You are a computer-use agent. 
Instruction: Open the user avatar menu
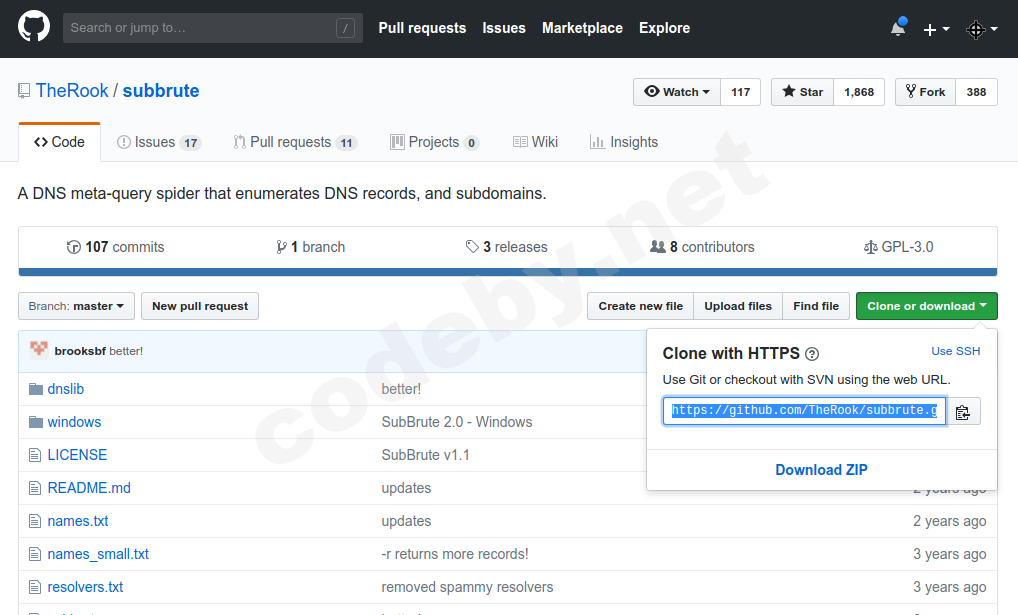[x=982, y=29]
